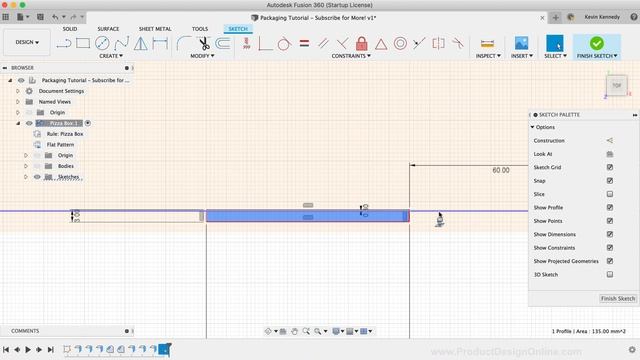640x360 pixels.
Task: Apply the Equal constraint
Action: 304,43
